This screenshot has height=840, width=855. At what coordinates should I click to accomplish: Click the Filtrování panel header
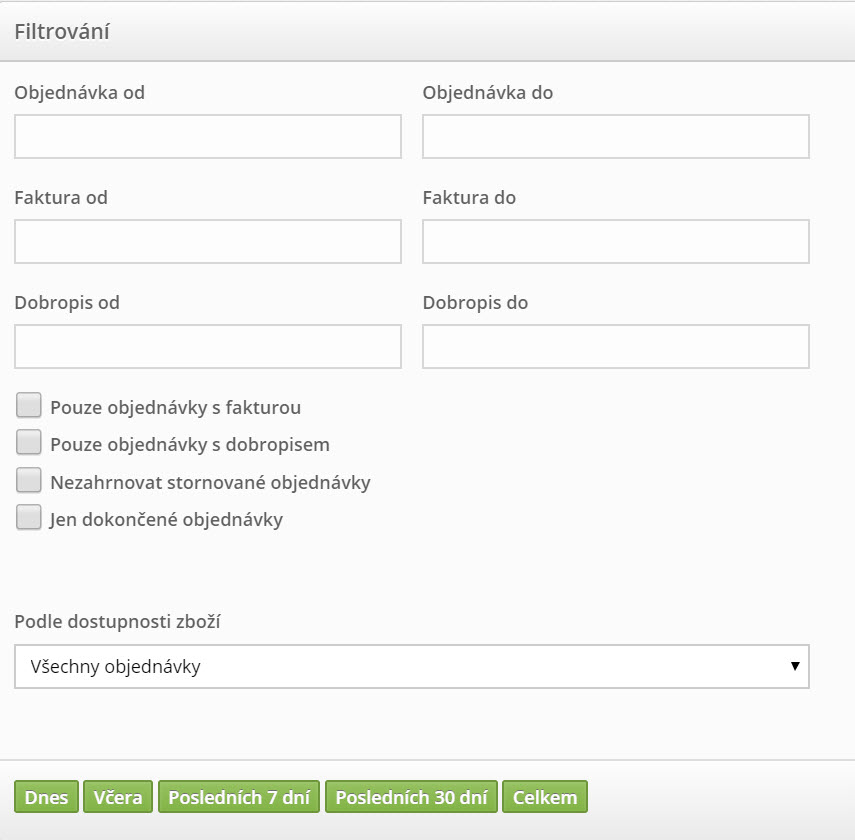point(428,32)
